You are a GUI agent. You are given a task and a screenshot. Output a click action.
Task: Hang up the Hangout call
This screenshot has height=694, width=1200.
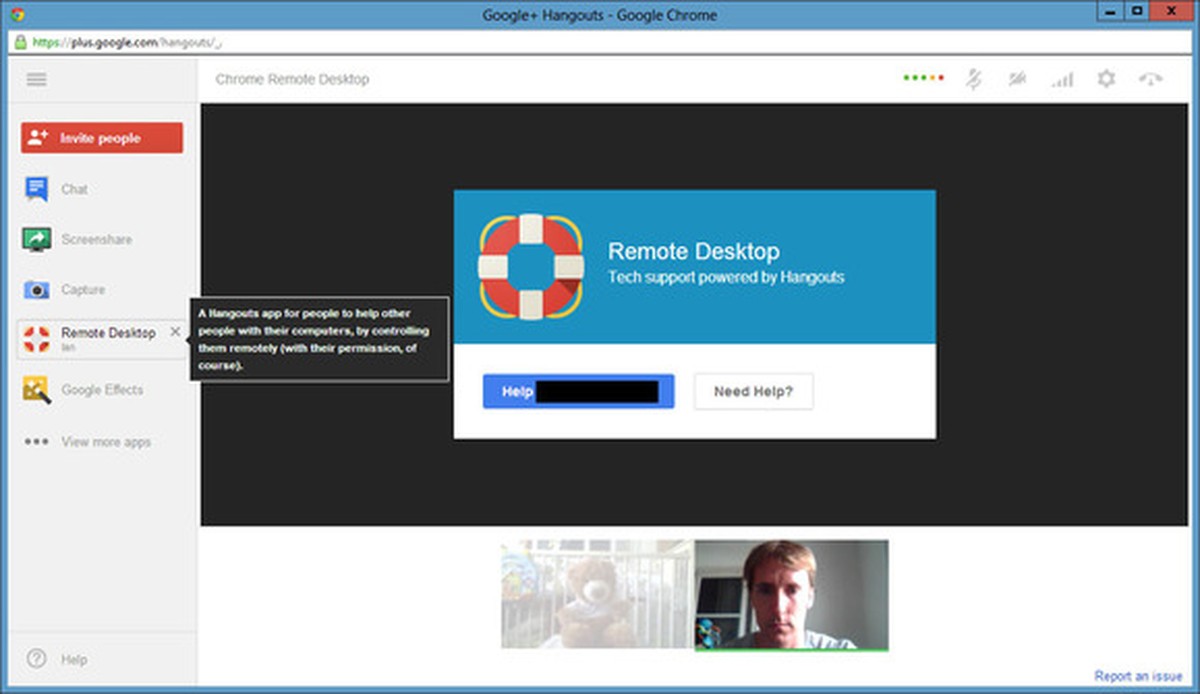[1151, 78]
